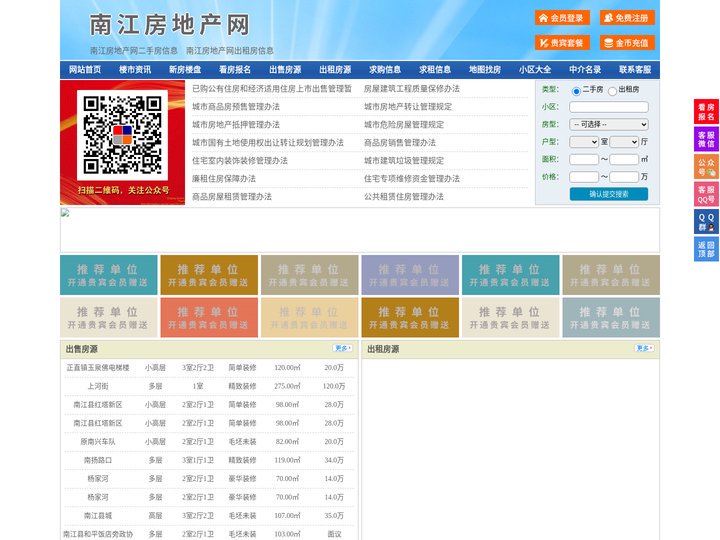Click 面议 price in last listing row
Viewport: 720px width, 540px height.
[x=334, y=534]
